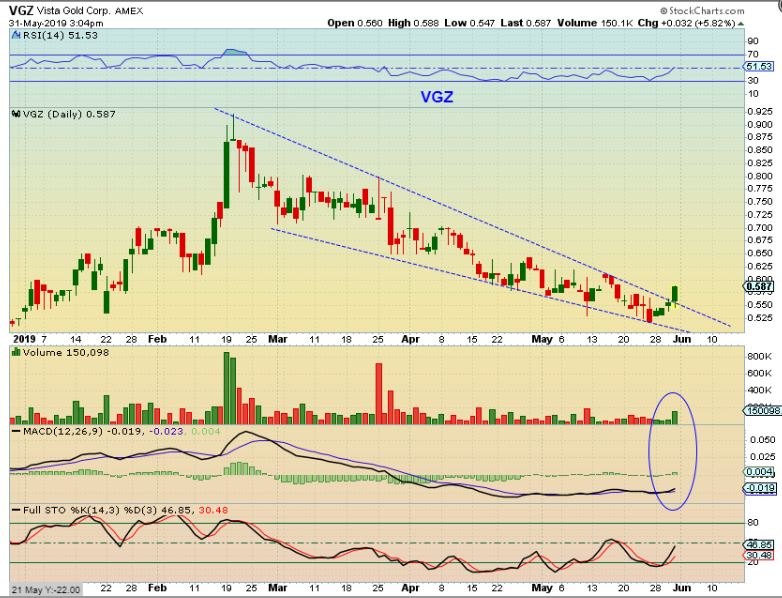Click the MACD legend line marker icon
This screenshot has height=598, width=782.
coord(16,431)
